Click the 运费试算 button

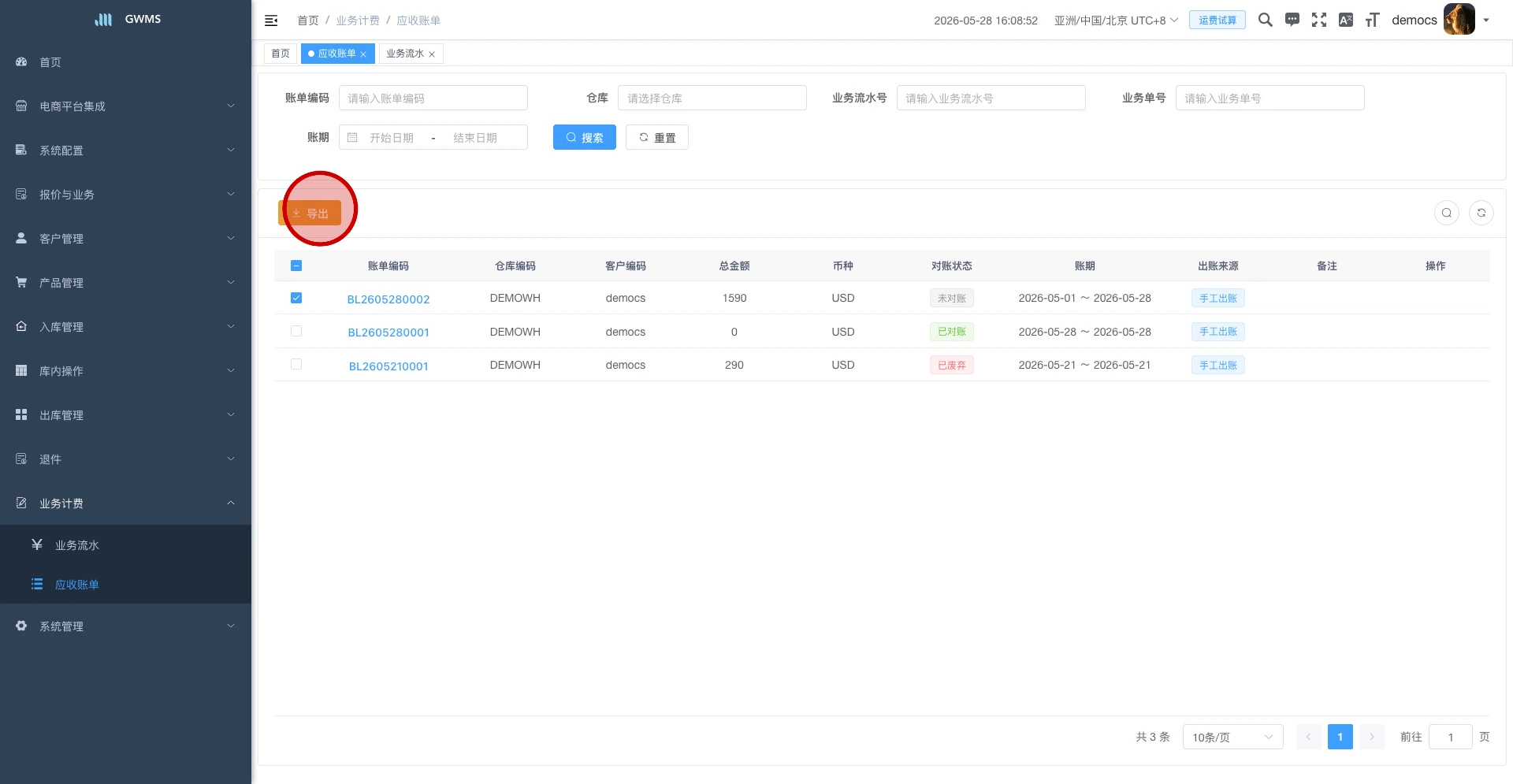click(x=1217, y=20)
